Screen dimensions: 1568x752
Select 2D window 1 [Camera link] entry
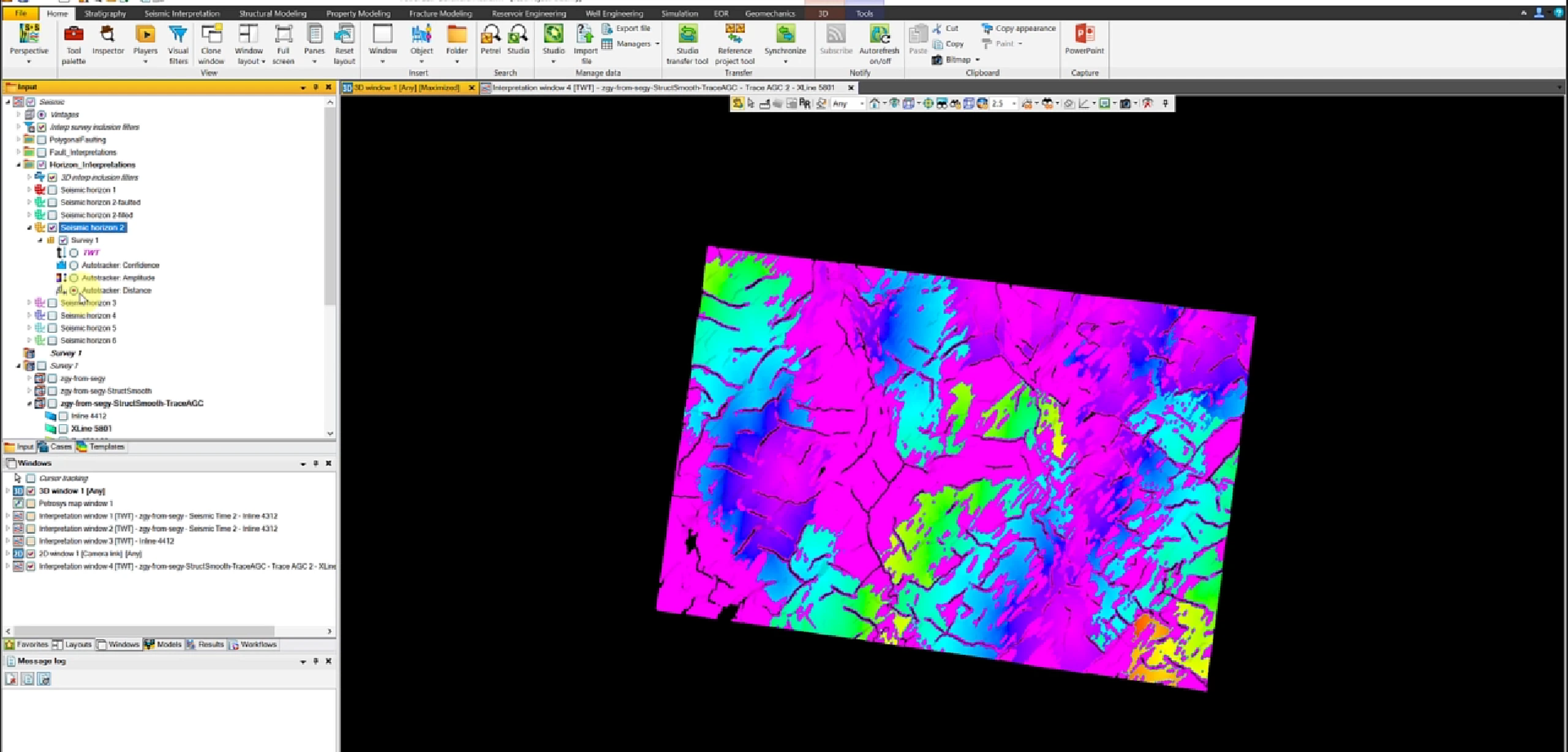click(90, 553)
